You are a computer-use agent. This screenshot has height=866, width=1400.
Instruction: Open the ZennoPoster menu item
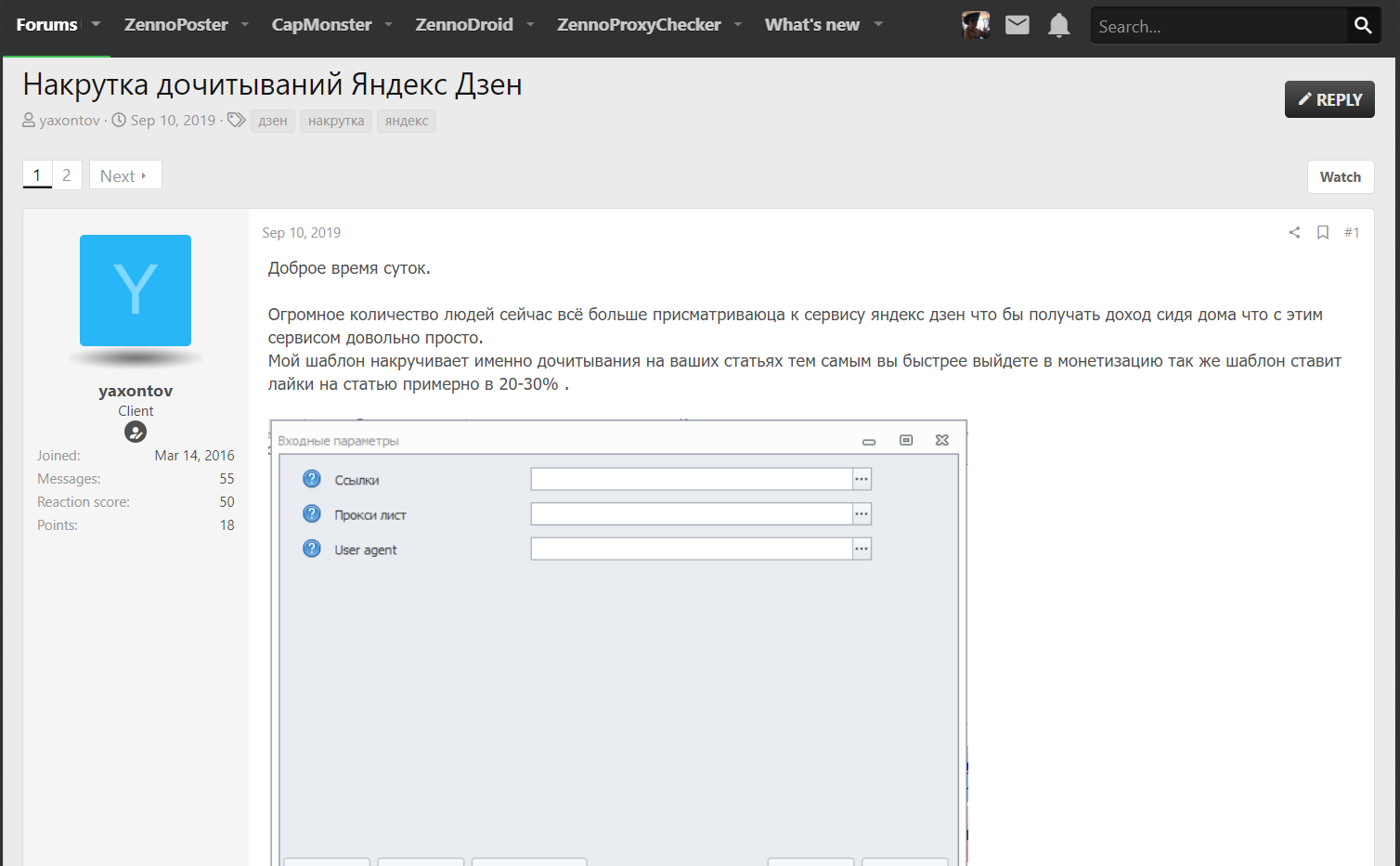[176, 25]
